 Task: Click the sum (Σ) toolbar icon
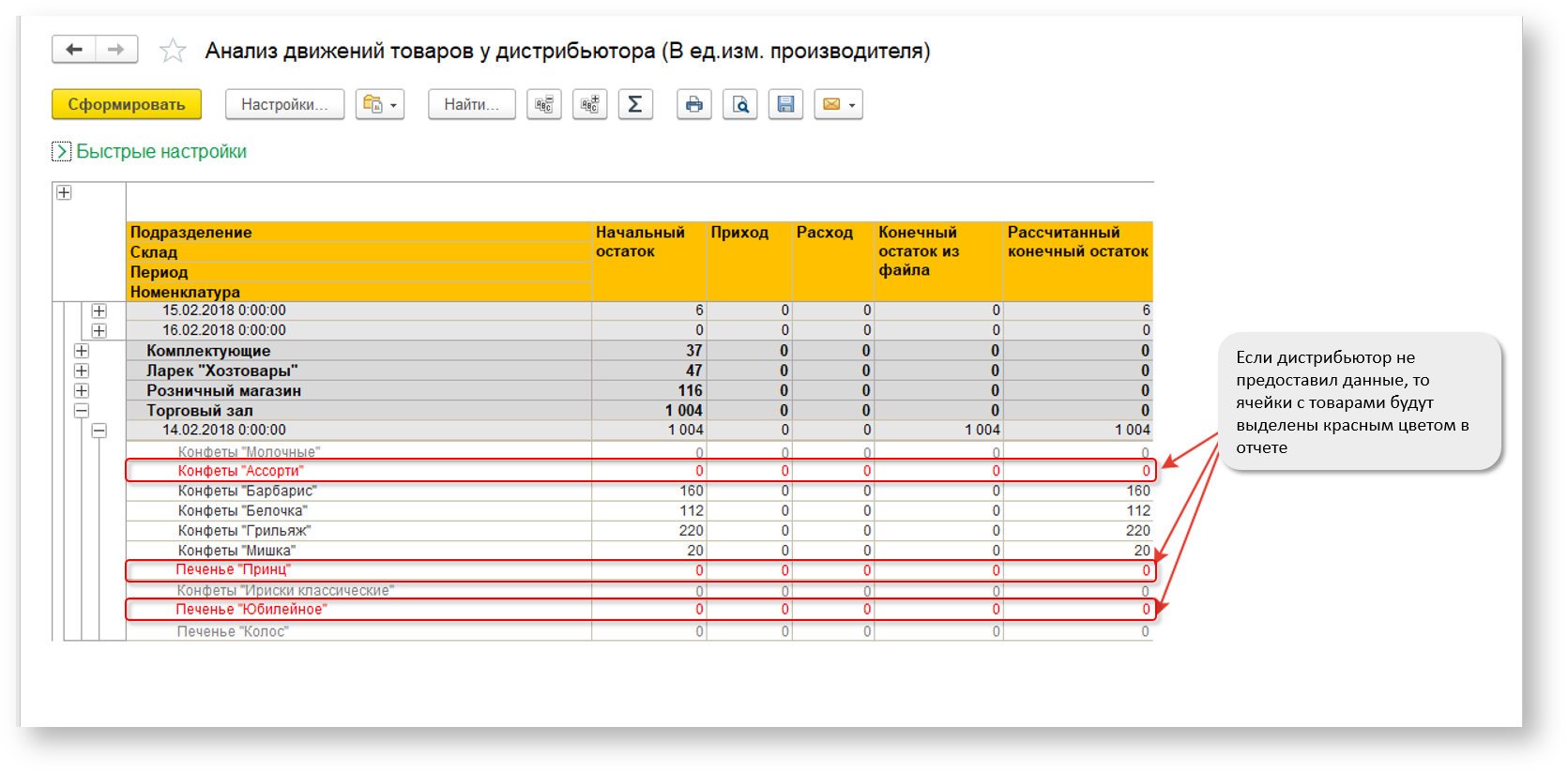click(x=635, y=104)
